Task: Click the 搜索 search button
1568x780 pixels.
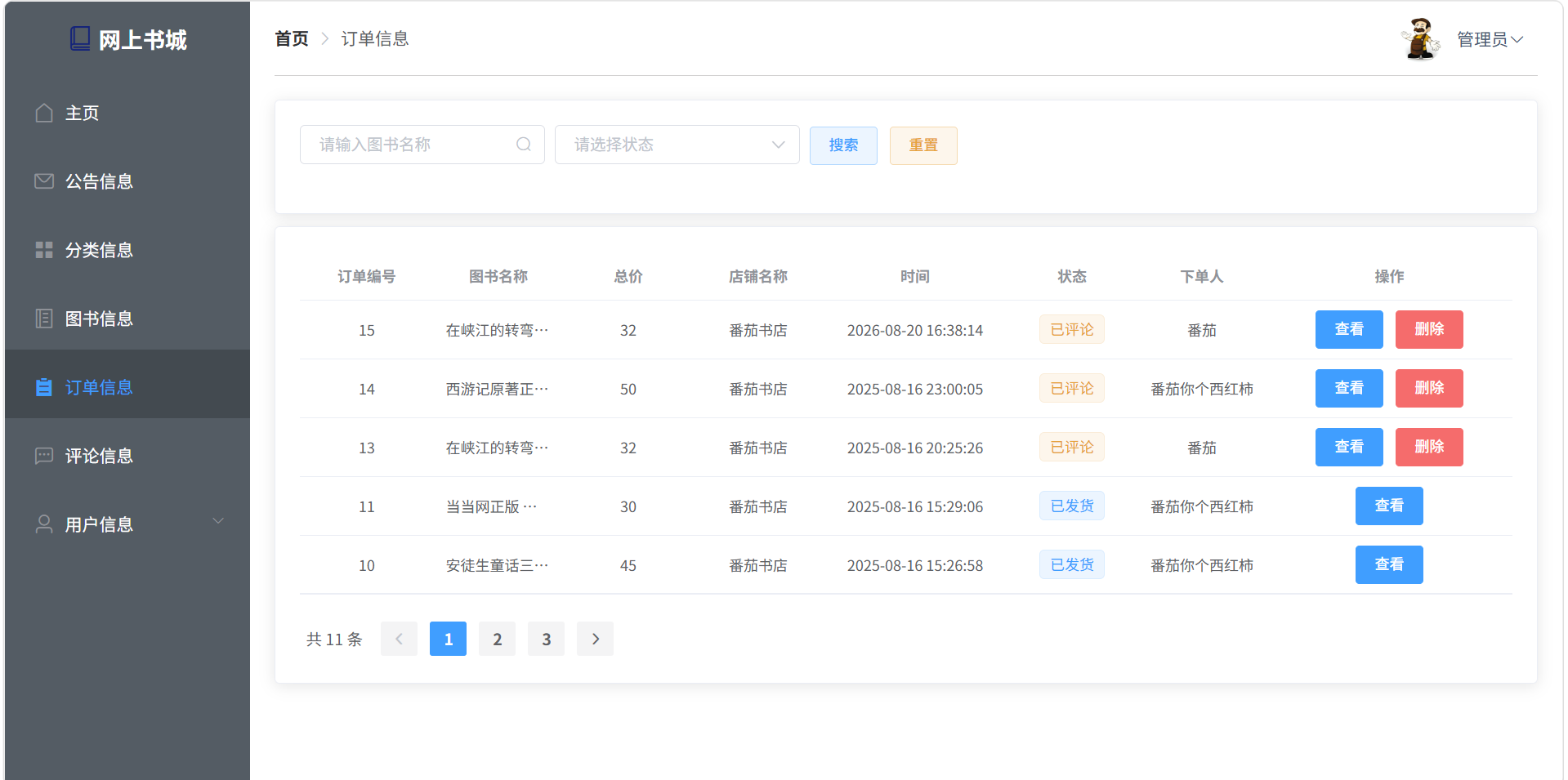Action: tap(843, 145)
